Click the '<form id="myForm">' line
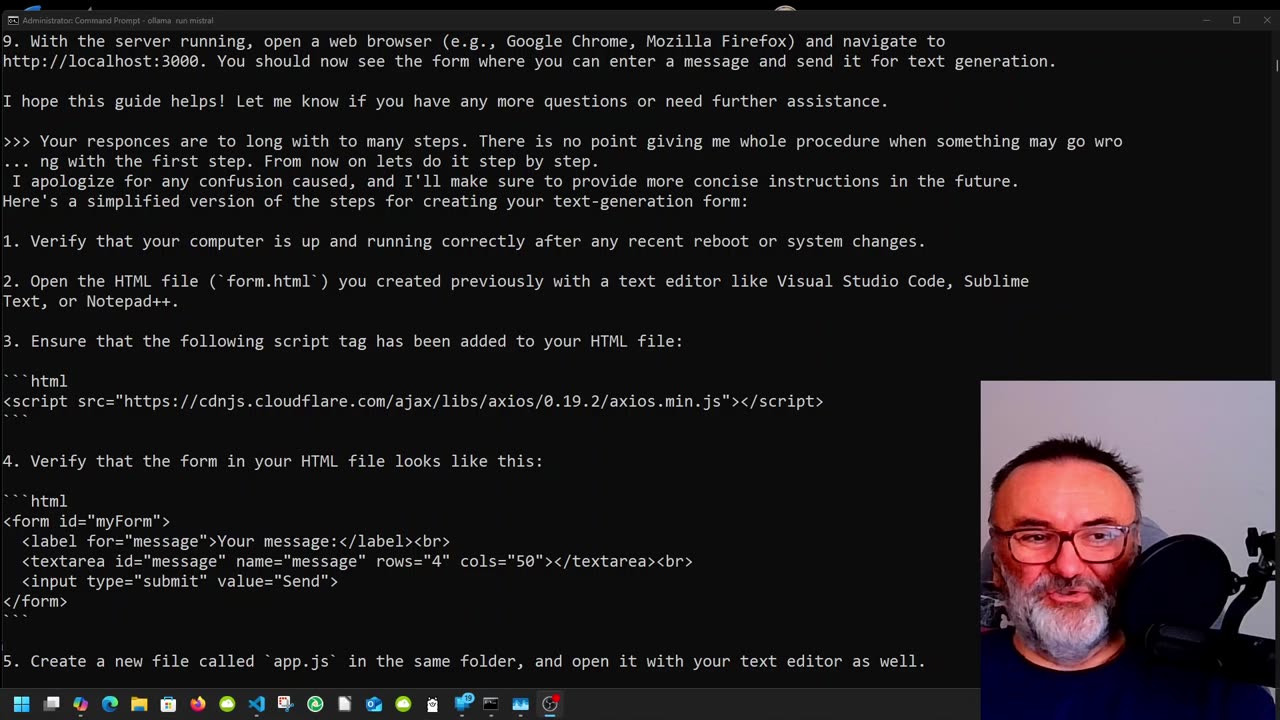This screenshot has width=1280, height=720. tap(86, 521)
